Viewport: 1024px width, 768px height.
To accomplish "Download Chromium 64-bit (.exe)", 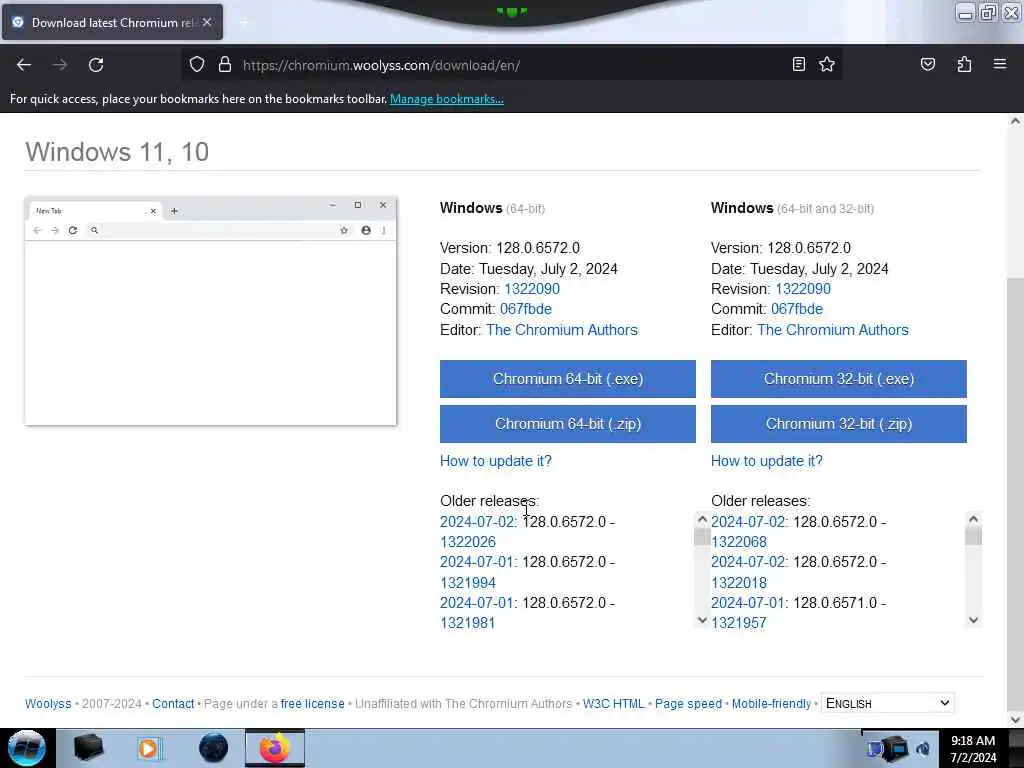I will 568,379.
